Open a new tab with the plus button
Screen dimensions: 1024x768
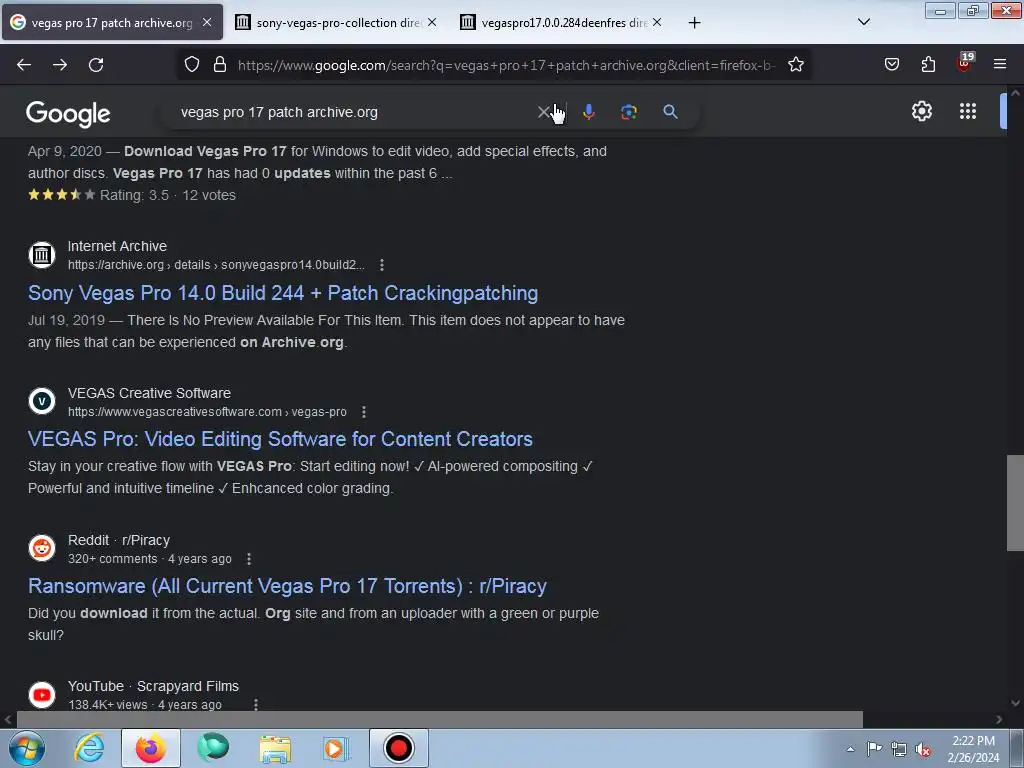click(x=694, y=23)
